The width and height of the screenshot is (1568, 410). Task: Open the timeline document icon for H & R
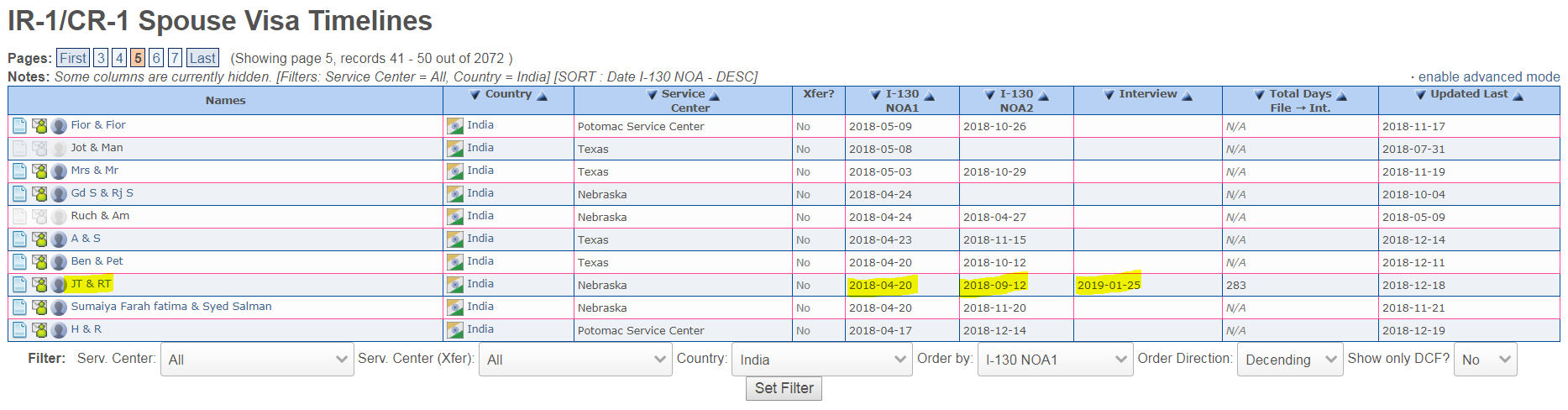[x=19, y=330]
